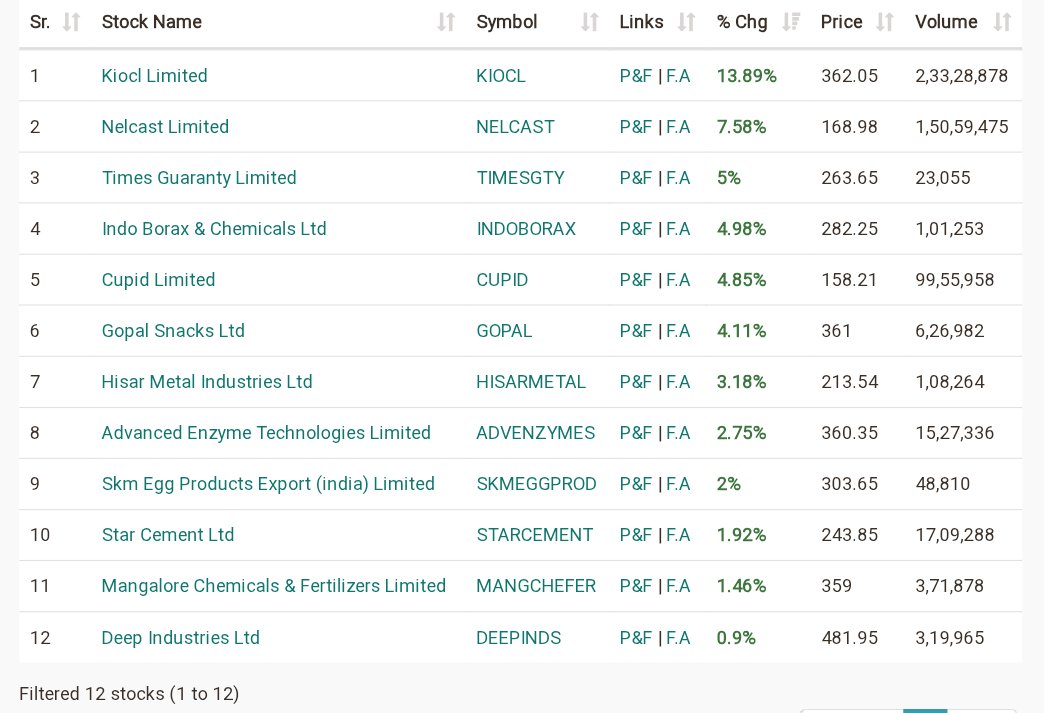Viewport: 1044px width, 713px height.
Task: Open F.A link for Indo Borax row
Action: (678, 229)
